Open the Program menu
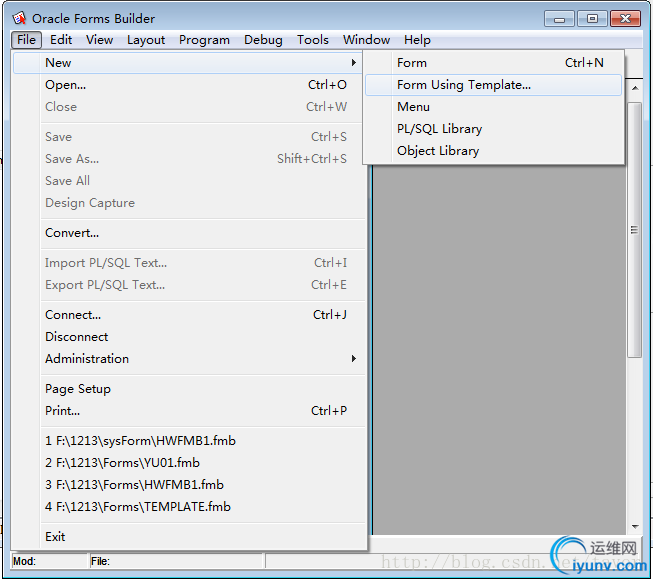Screen dimensions: 653x582 coord(204,40)
